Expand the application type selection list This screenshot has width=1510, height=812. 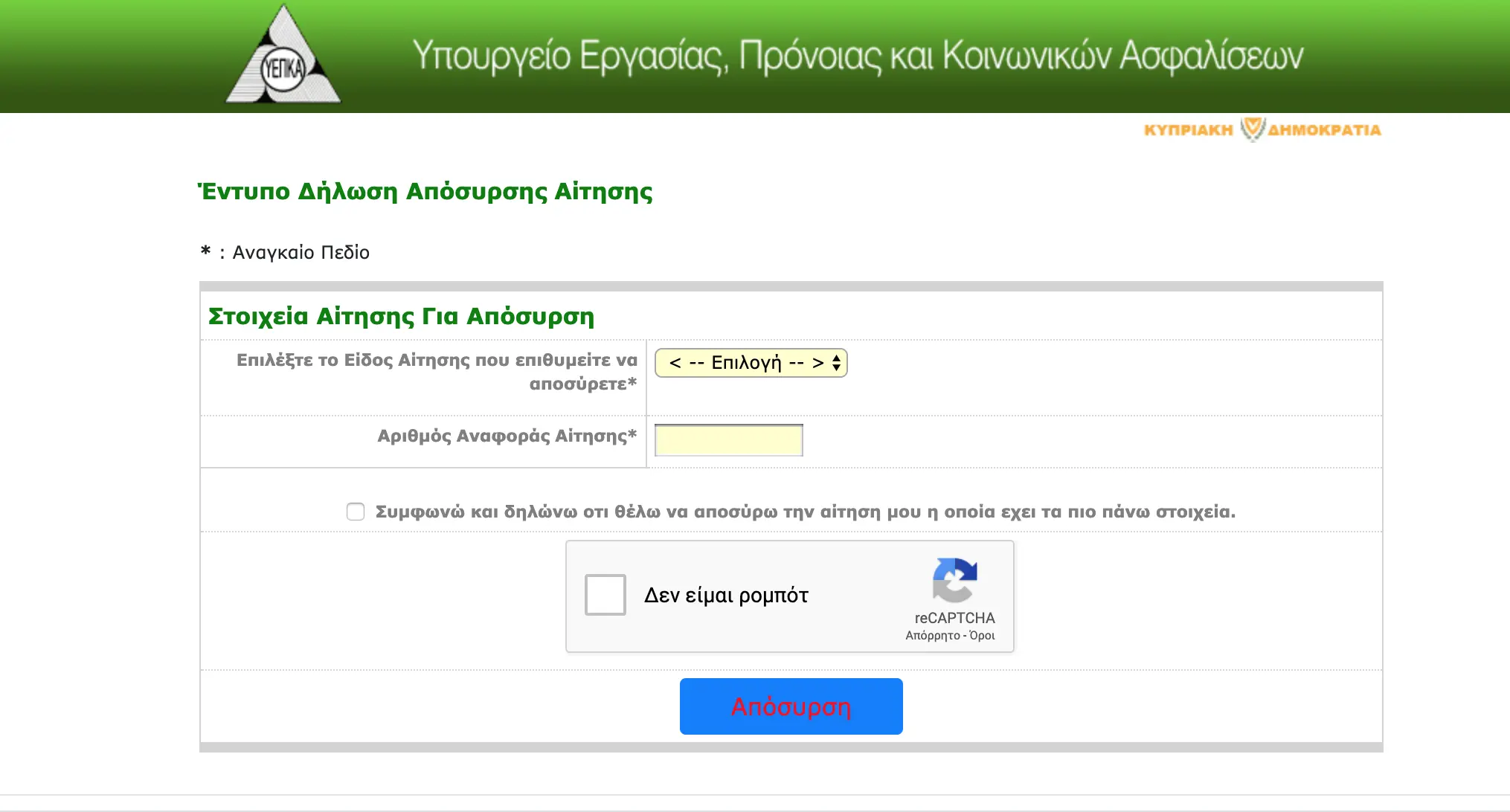coord(750,363)
